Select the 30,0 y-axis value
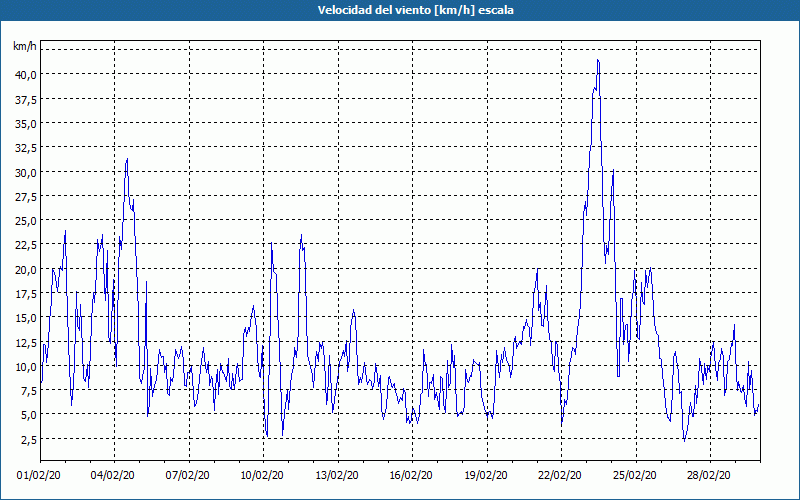This screenshot has height=500, width=800. pyautogui.click(x=26, y=172)
